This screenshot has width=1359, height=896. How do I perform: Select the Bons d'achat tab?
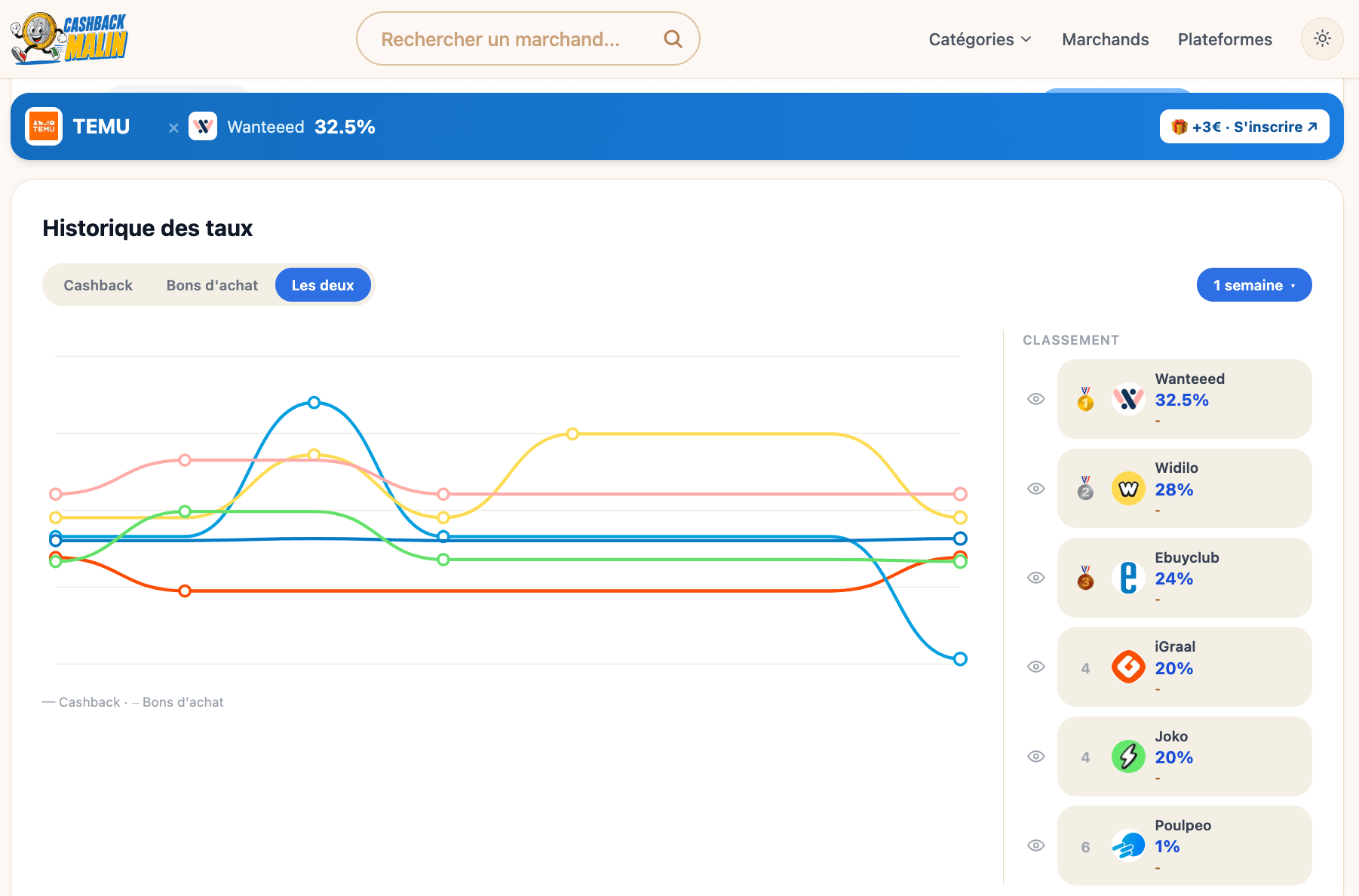(x=212, y=285)
